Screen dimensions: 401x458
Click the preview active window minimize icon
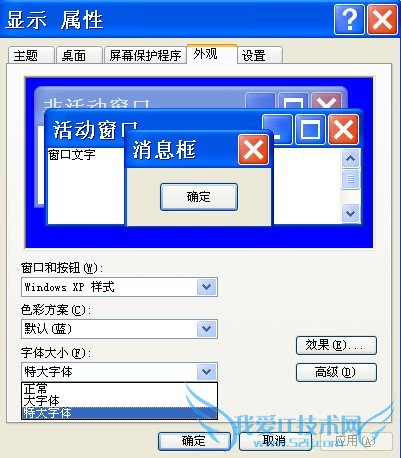point(277,129)
